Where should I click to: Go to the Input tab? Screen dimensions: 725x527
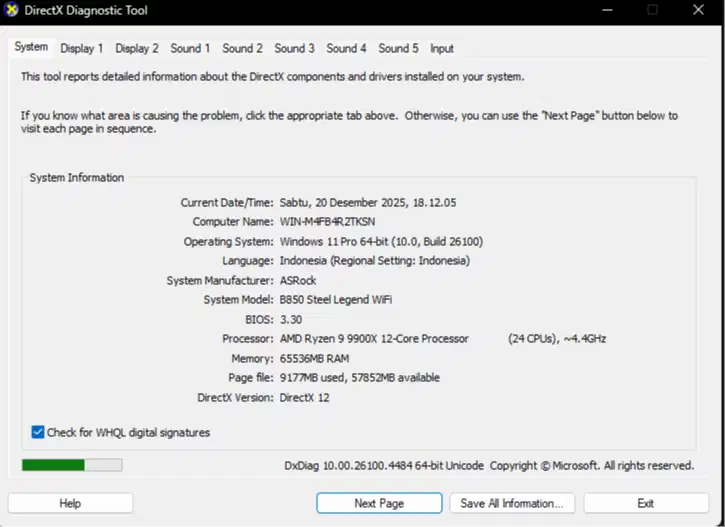click(442, 49)
